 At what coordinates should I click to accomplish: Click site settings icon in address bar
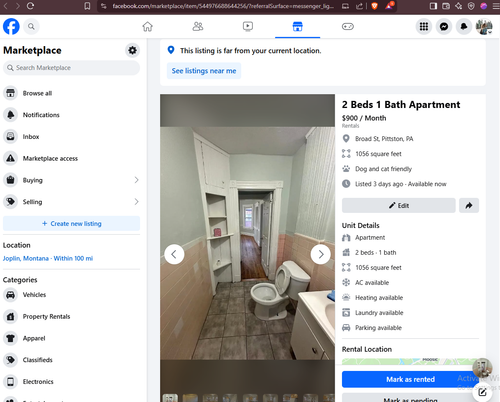pyautogui.click(x=104, y=6)
